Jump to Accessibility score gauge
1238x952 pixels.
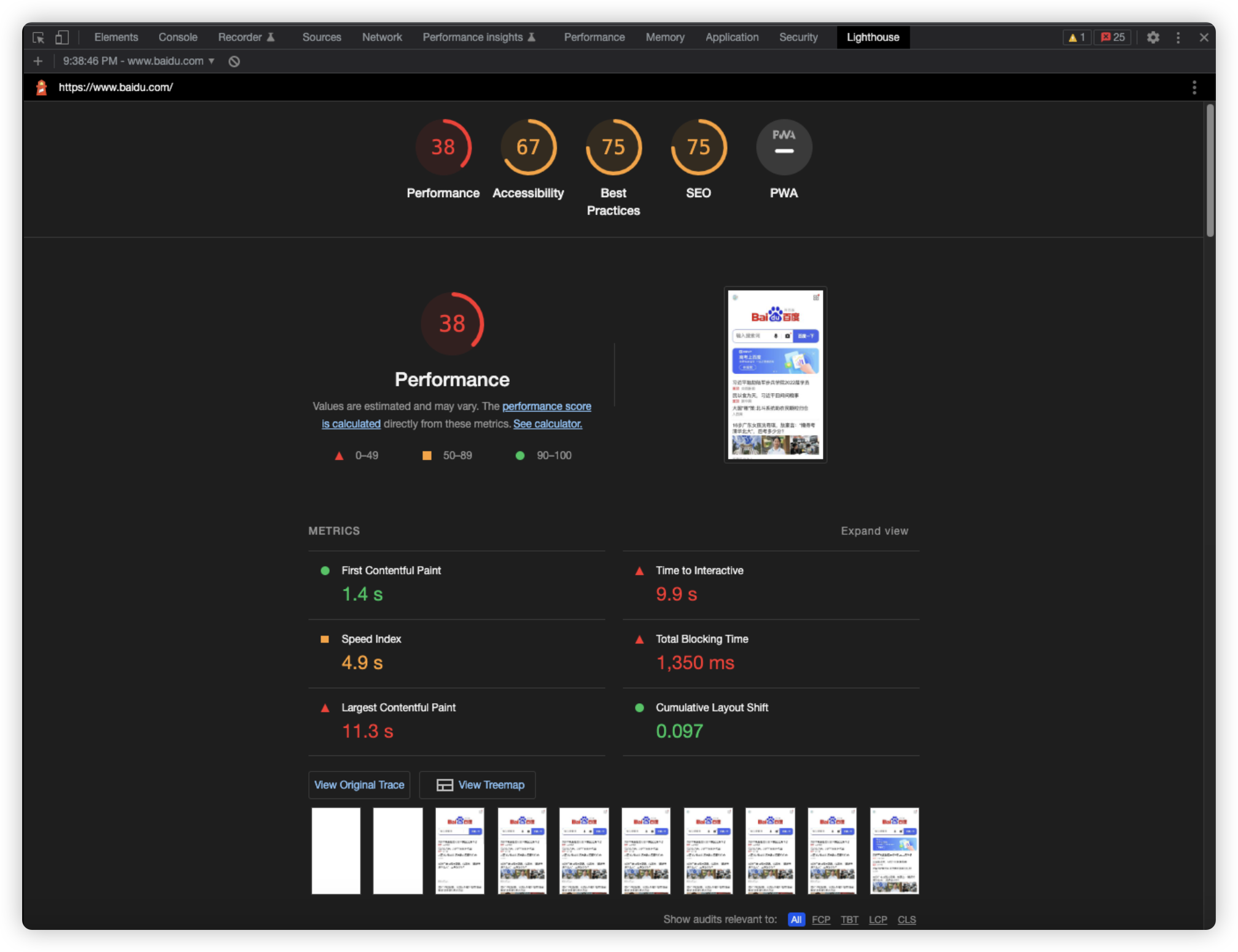(x=528, y=147)
